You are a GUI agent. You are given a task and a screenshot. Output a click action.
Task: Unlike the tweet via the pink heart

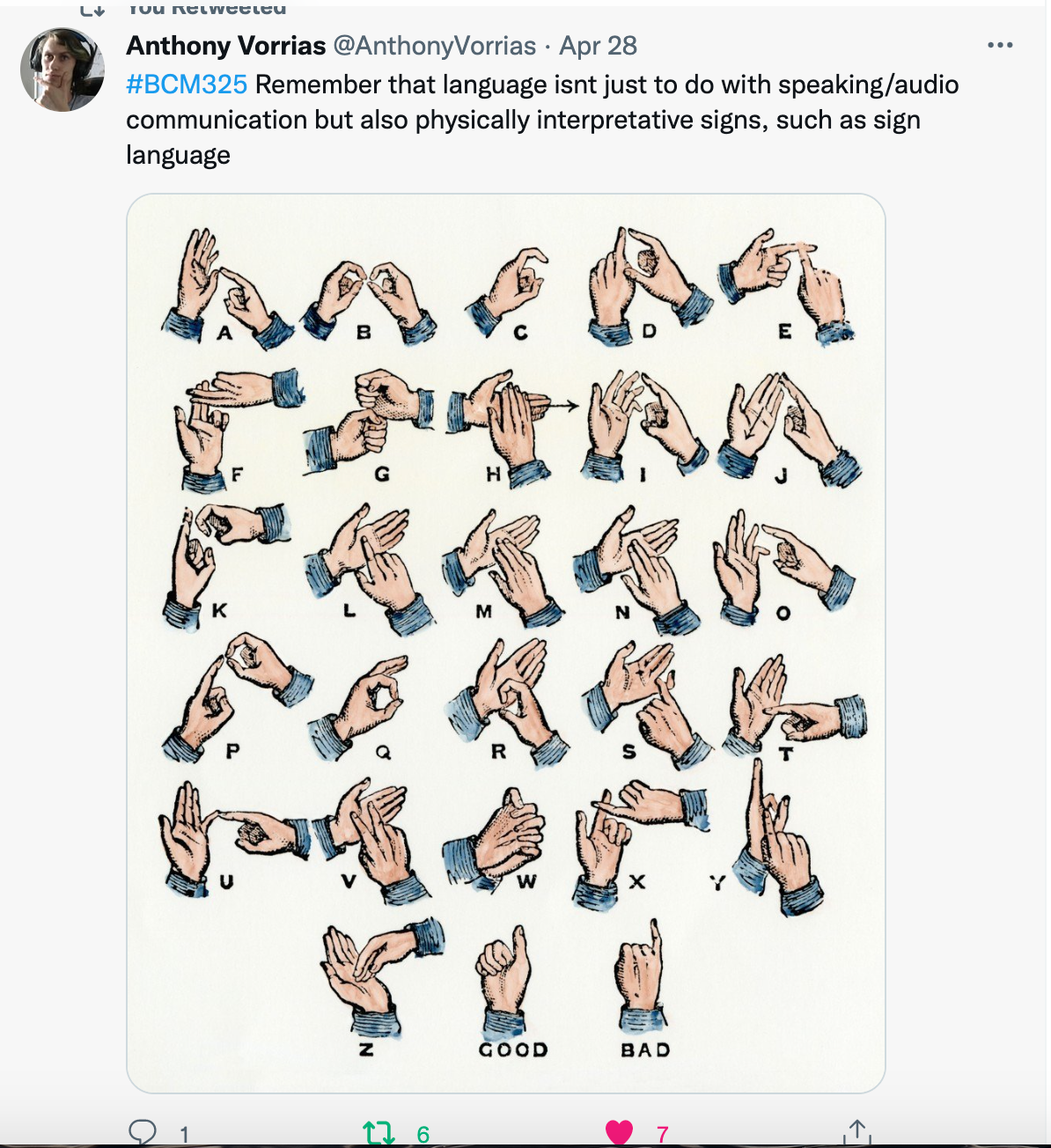click(619, 1133)
